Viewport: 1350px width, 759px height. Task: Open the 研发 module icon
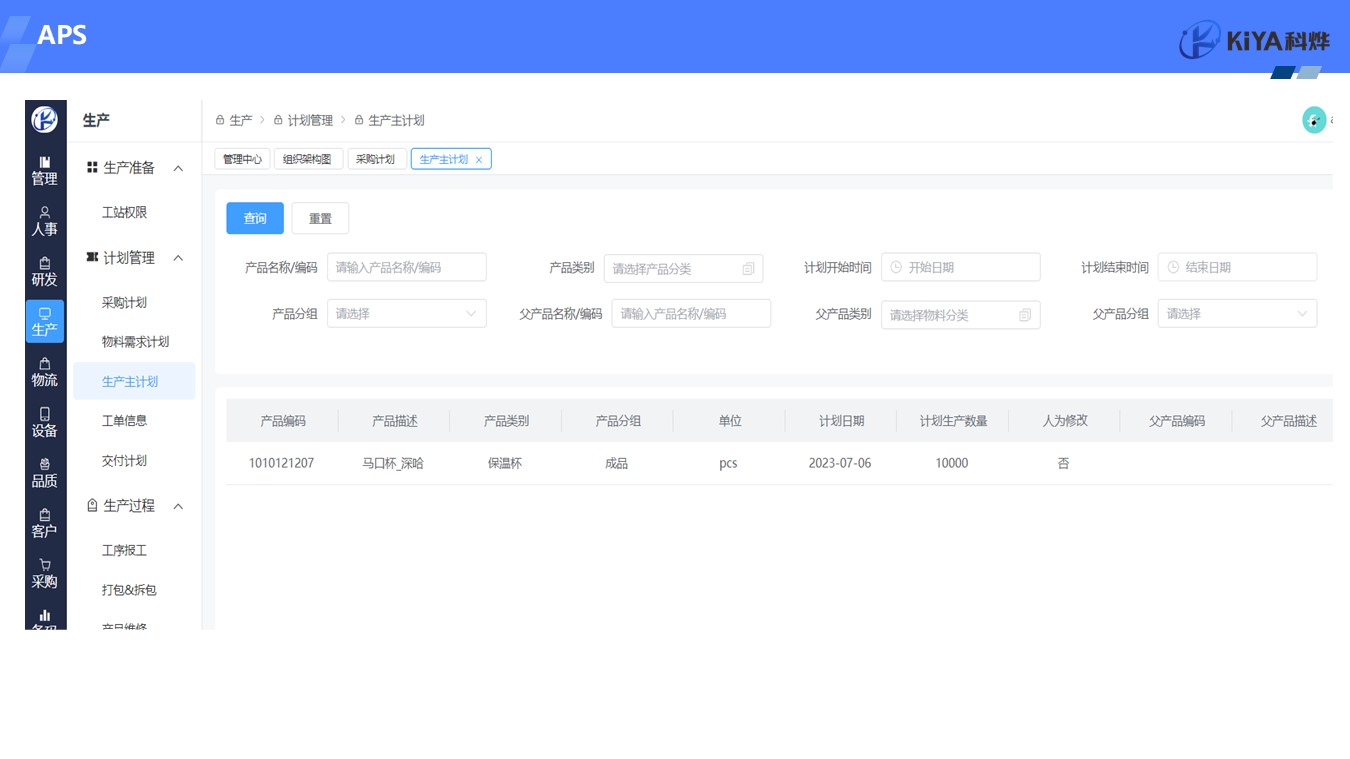pos(44,271)
